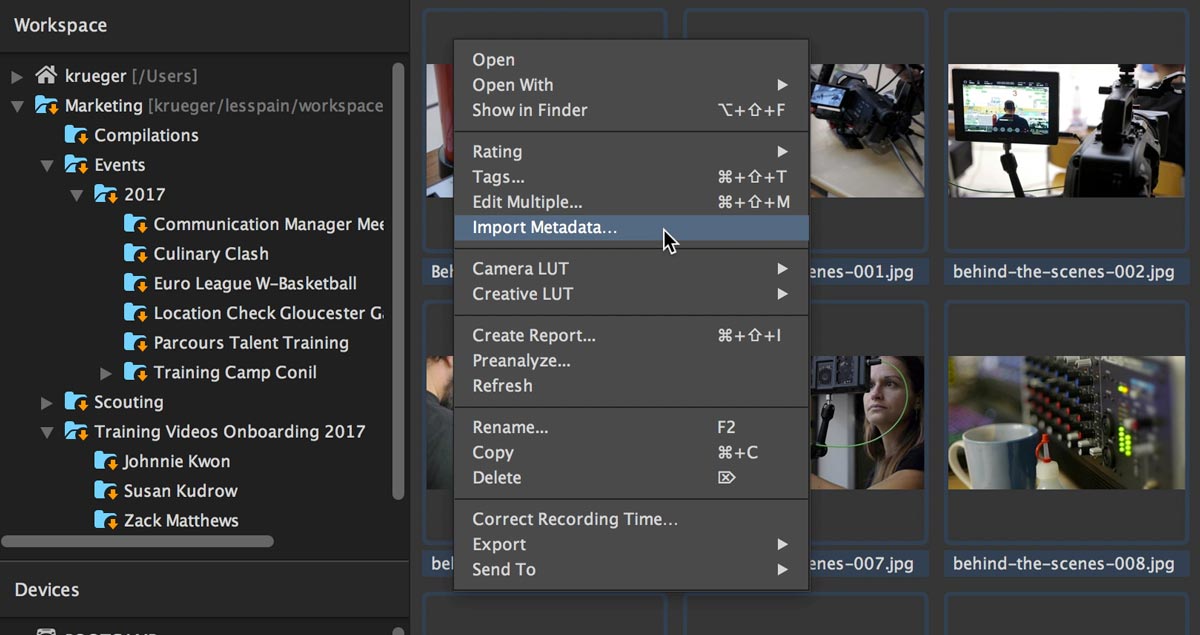
Task: Click the Devices panel header
Action: (x=204, y=590)
